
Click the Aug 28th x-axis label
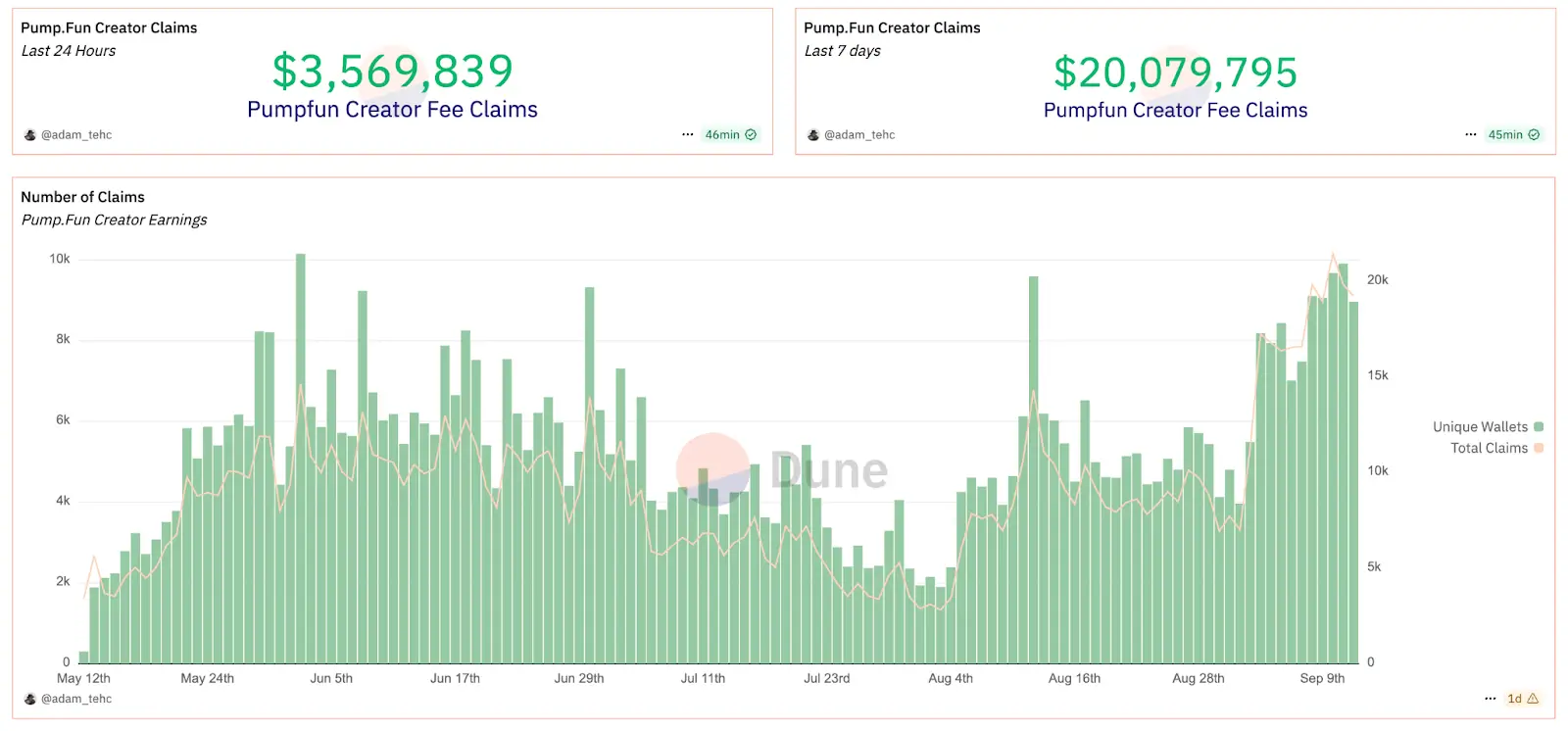(1199, 678)
